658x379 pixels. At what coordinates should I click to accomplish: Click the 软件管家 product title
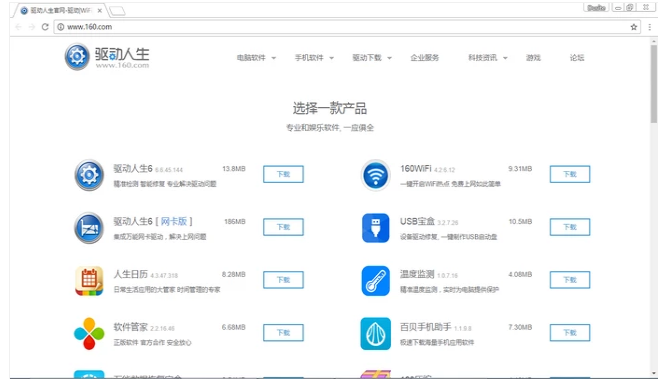pos(131,327)
